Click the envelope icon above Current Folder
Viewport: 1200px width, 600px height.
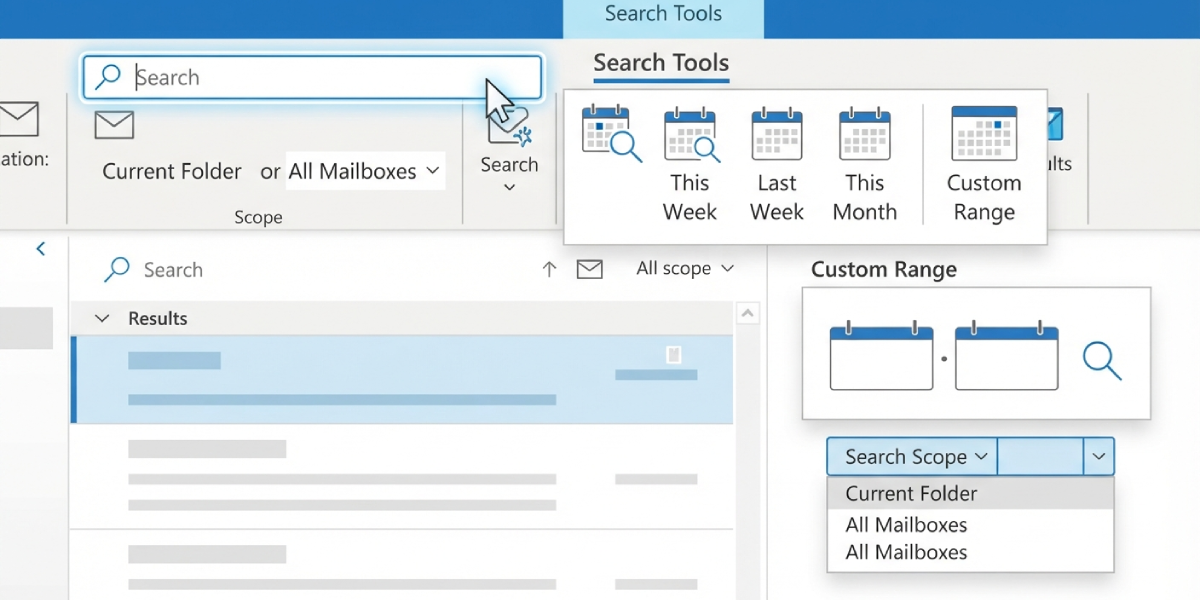click(x=114, y=124)
